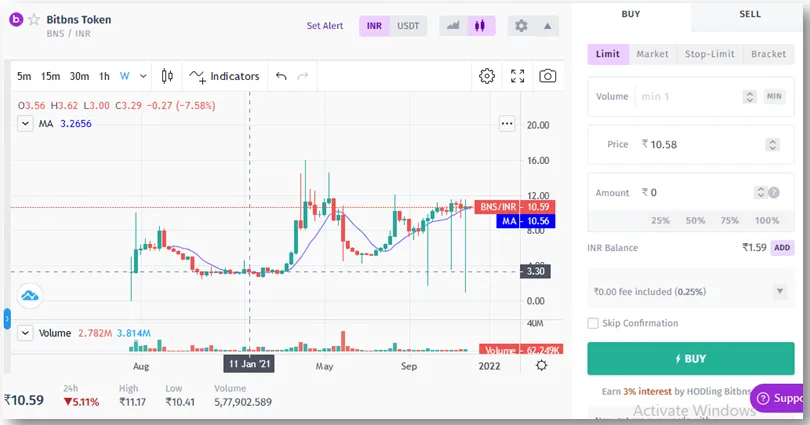Click the green BUY button
Screen dimensions: 810x425
pos(691,358)
